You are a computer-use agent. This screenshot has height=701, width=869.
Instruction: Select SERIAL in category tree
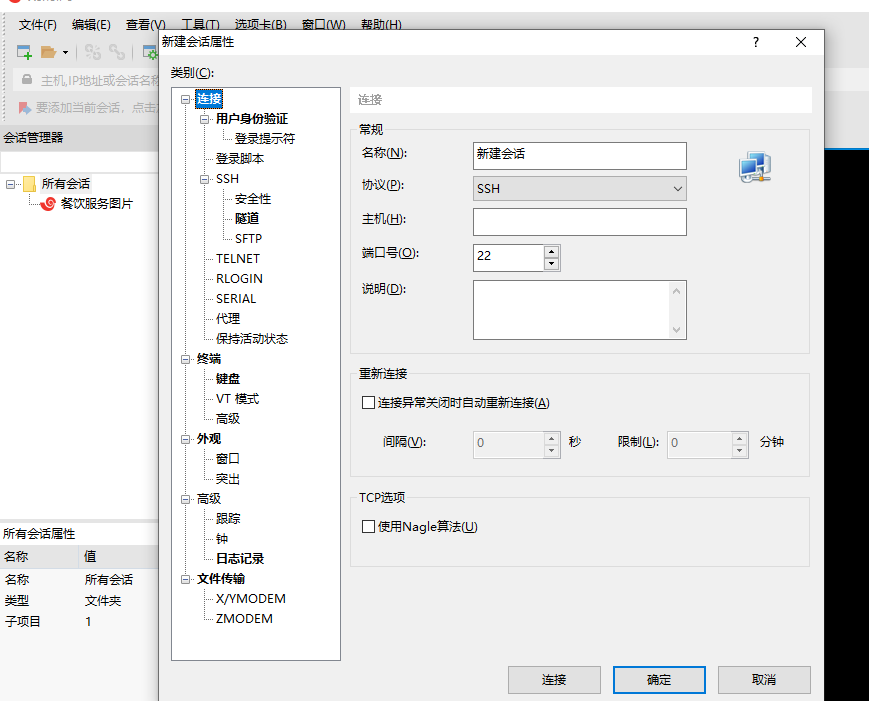(236, 299)
